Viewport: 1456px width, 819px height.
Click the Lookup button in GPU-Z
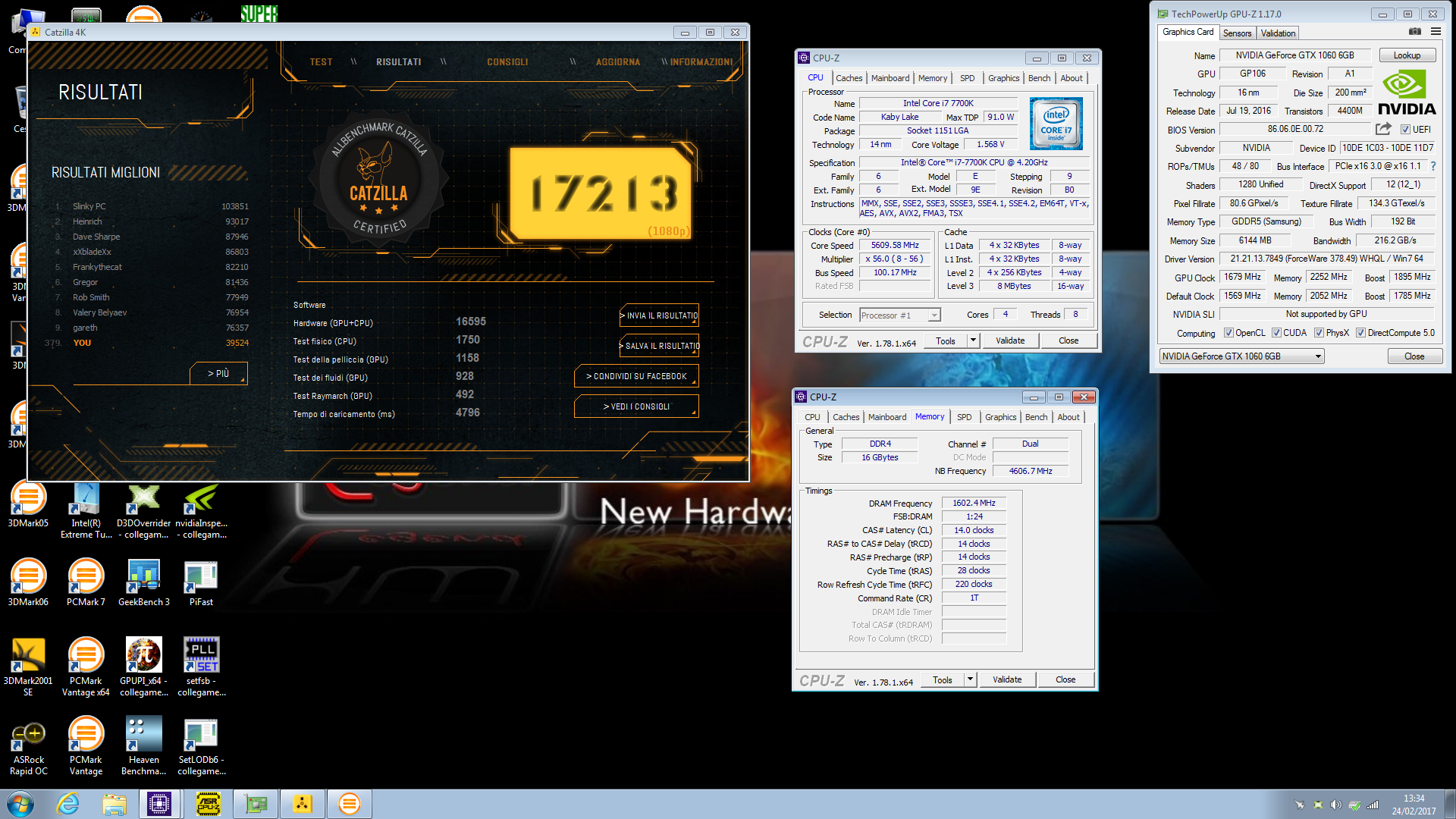coord(1407,55)
